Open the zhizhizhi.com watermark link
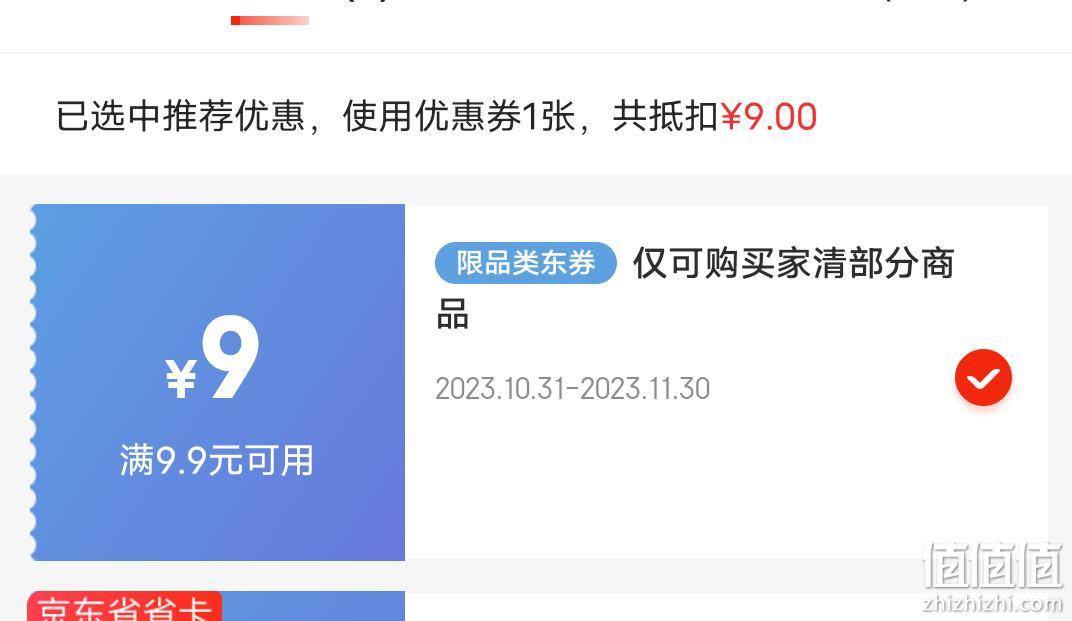Screen dimensions: 1072x621 (x=993, y=603)
